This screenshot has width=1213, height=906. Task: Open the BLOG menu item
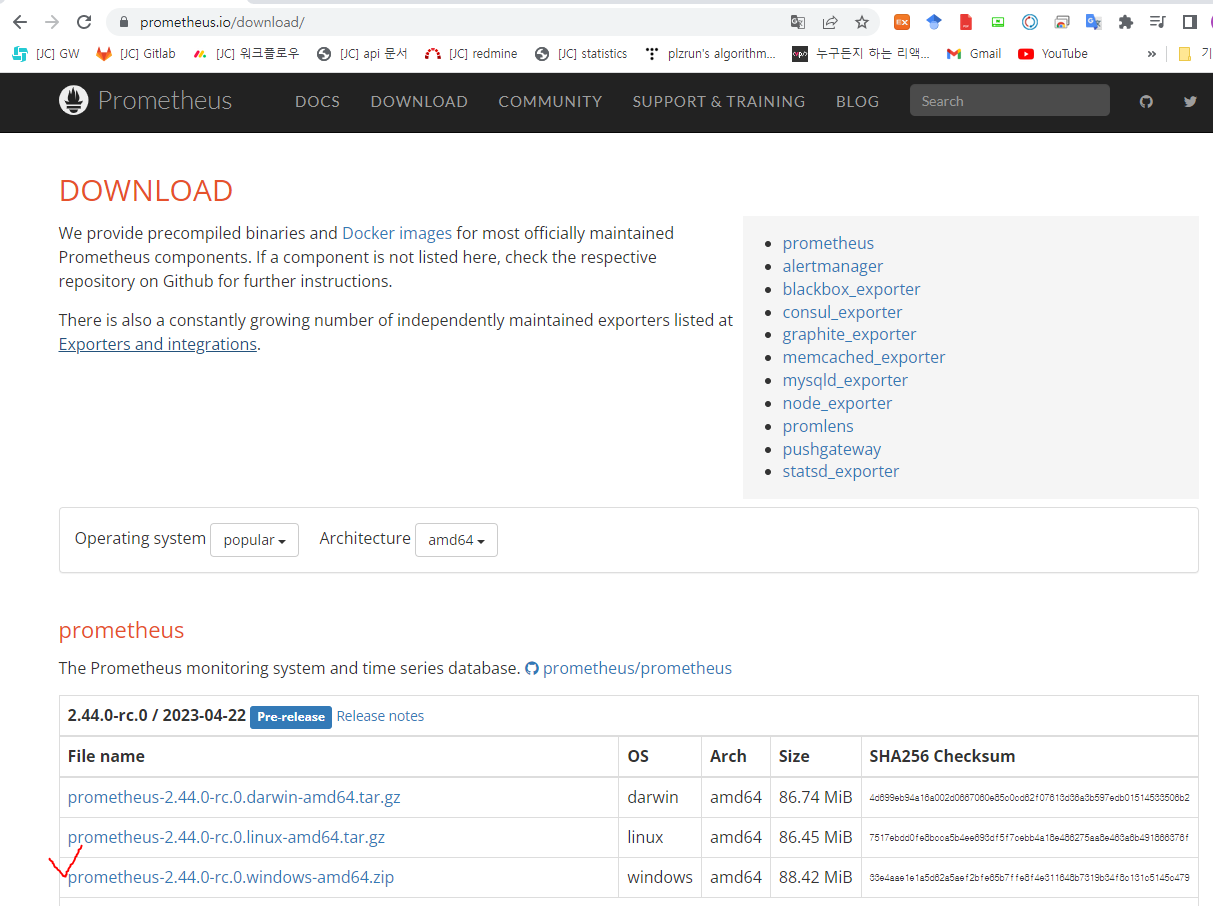[x=857, y=101]
